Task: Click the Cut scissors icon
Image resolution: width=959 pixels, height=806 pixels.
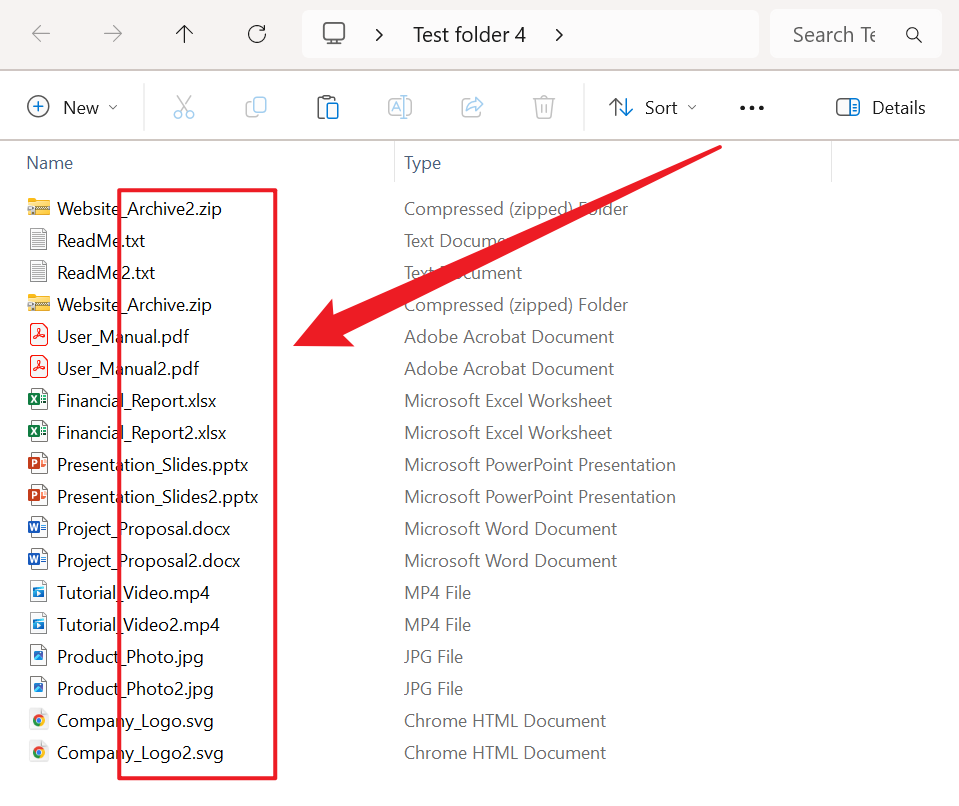Action: (x=184, y=108)
